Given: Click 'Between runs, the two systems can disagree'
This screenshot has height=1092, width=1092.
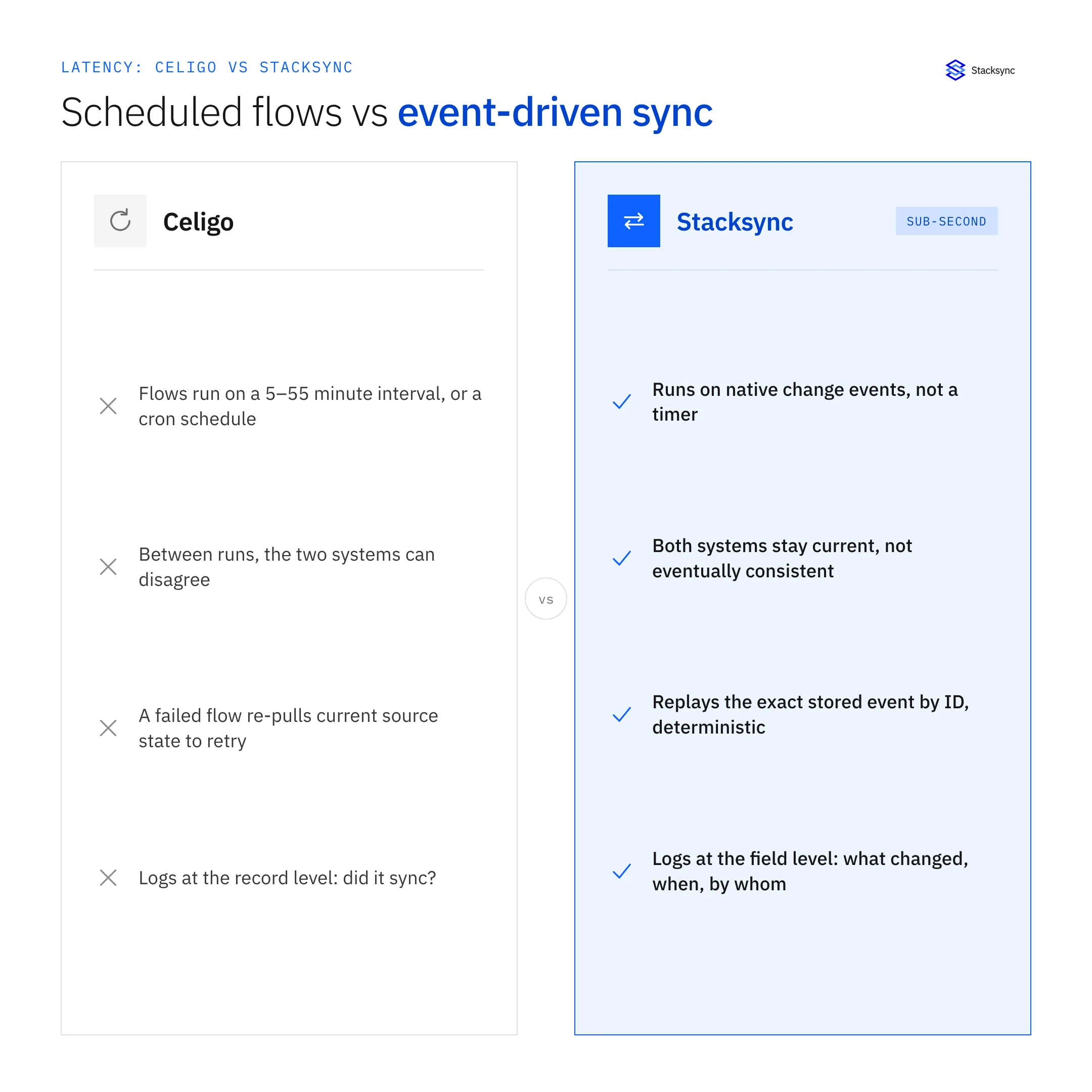Looking at the screenshot, I should (x=287, y=566).
